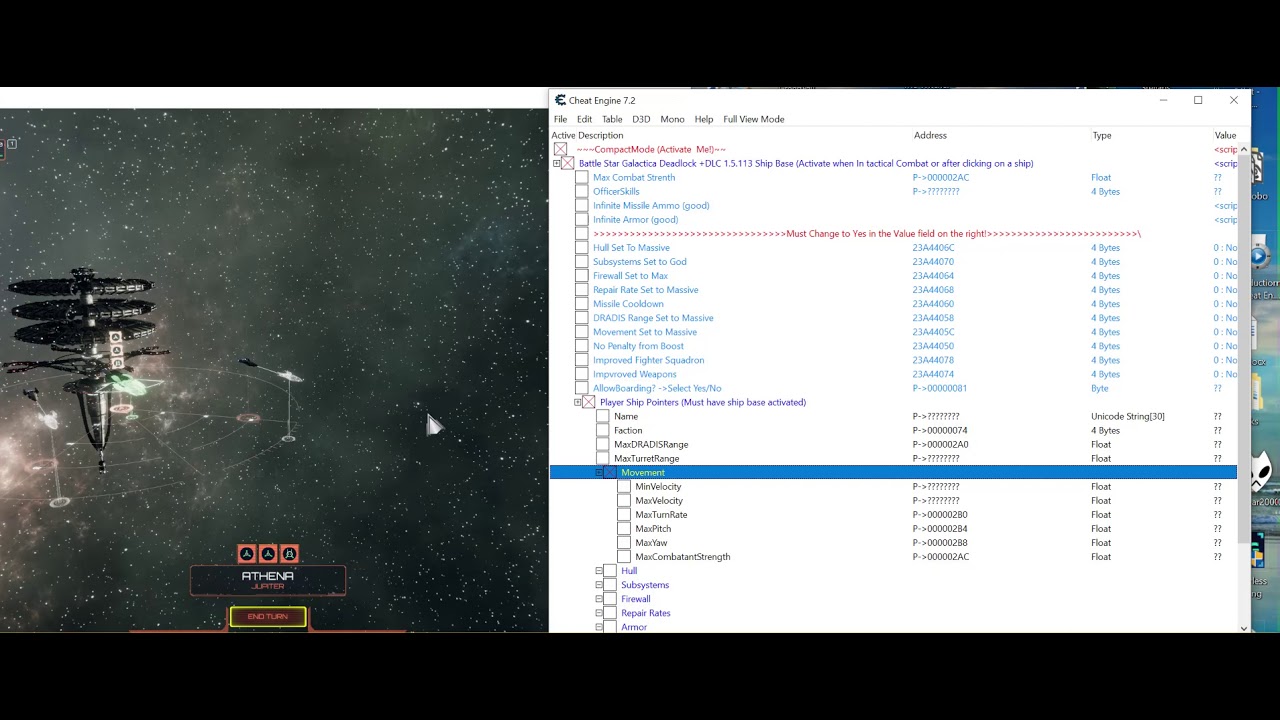Open the Edit menu
Viewport: 1280px width, 720px height.
(x=584, y=119)
